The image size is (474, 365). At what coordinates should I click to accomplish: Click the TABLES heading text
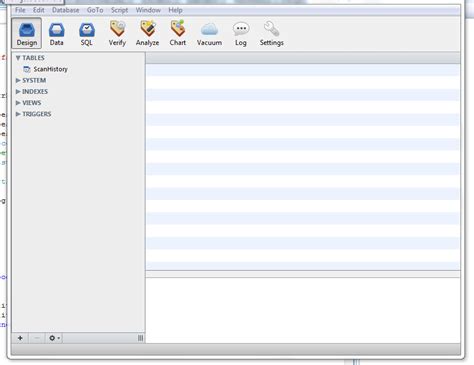(33, 58)
